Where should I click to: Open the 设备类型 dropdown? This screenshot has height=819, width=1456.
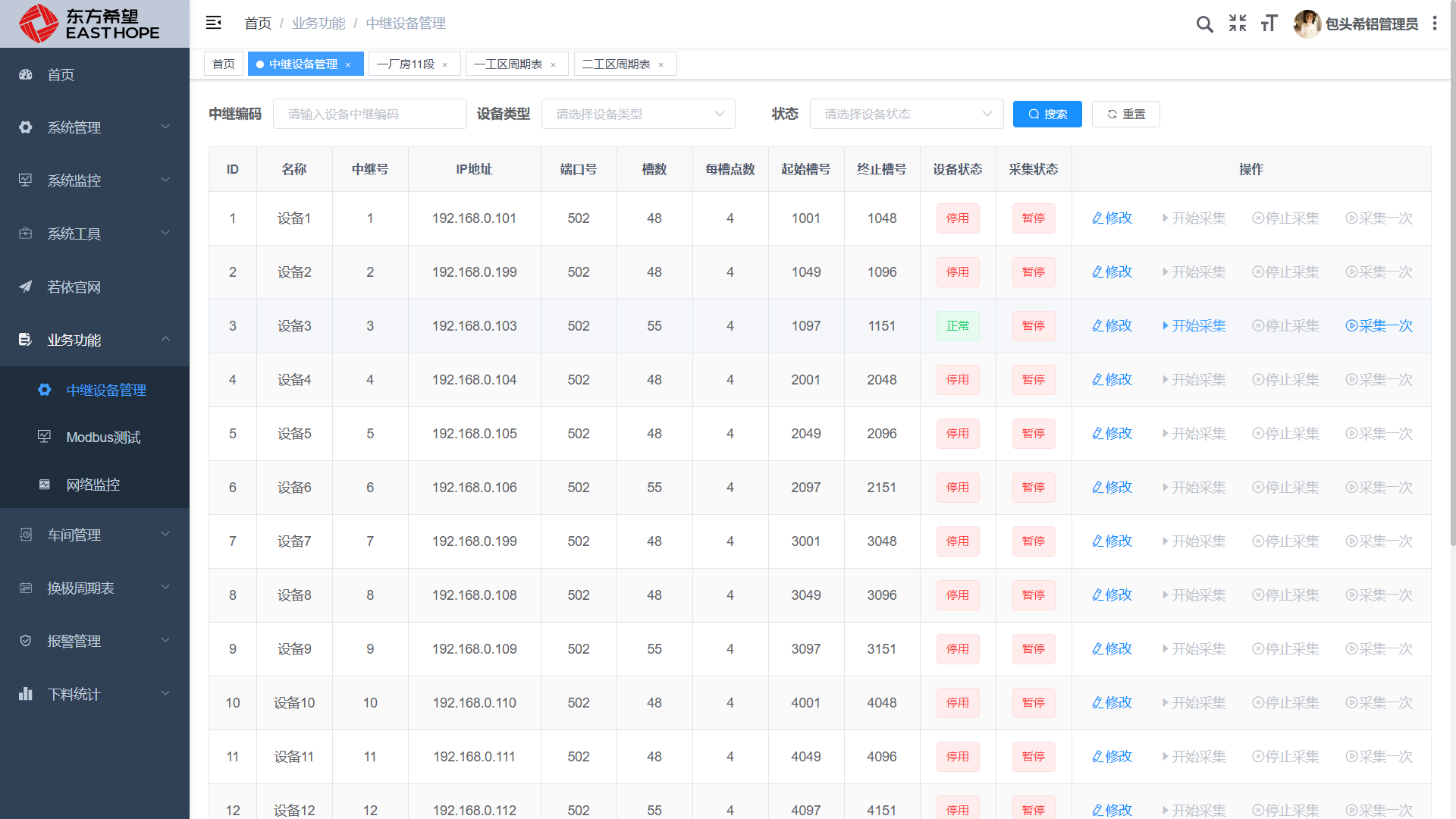pos(638,114)
